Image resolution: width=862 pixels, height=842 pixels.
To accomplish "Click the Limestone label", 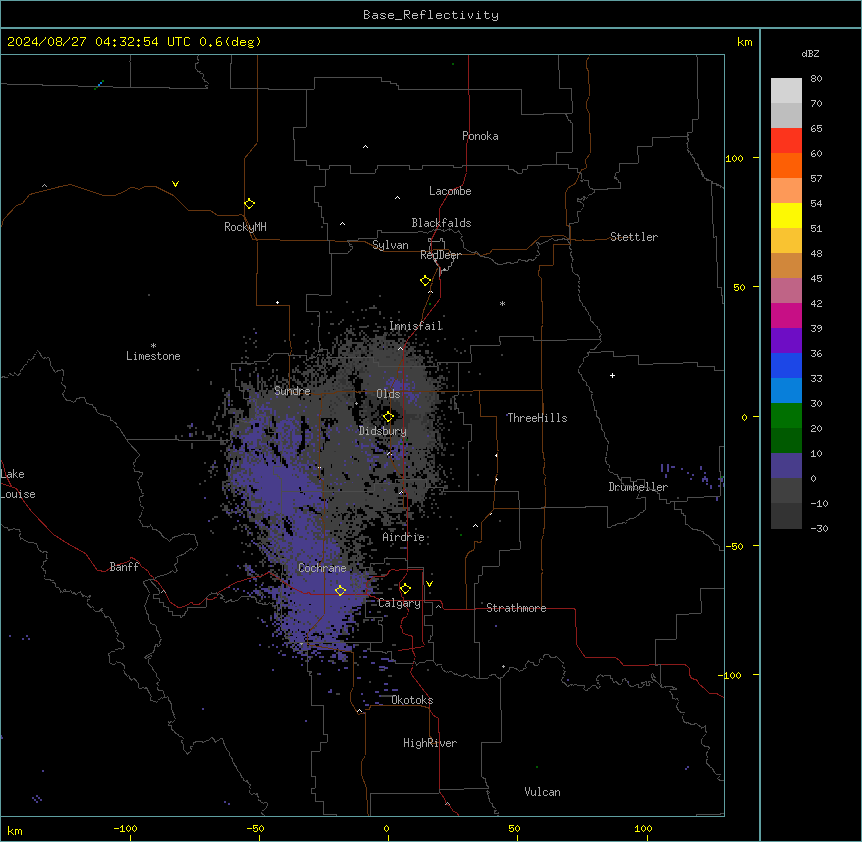I will [153, 356].
